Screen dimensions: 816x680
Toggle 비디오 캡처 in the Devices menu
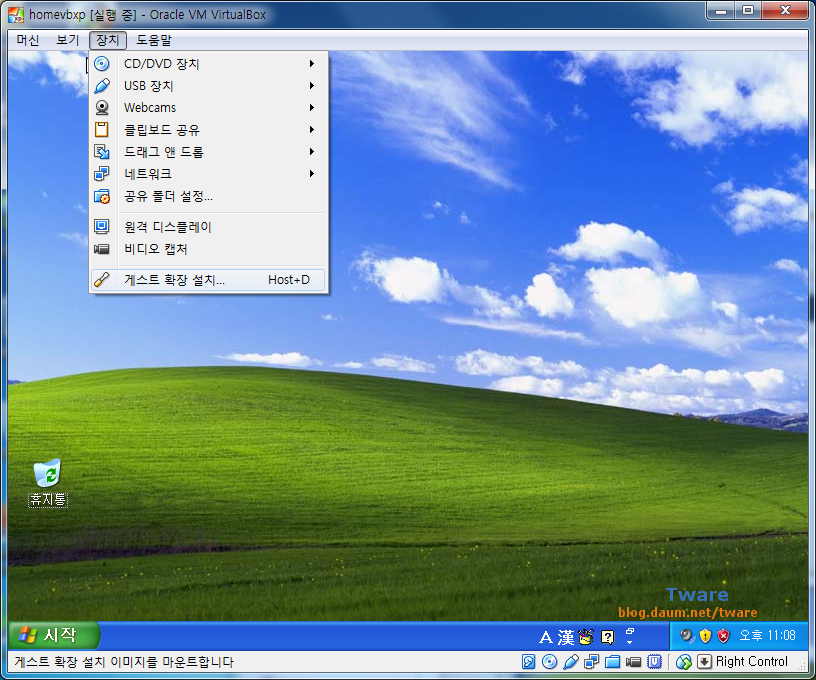tap(209, 249)
